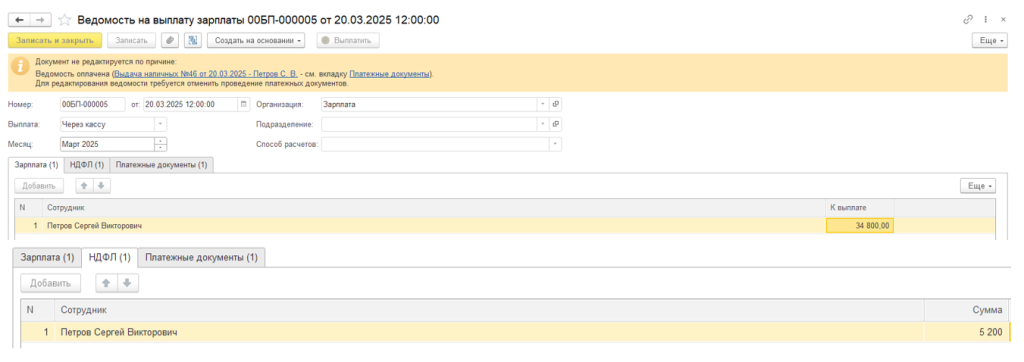Click the Выплатить button
The height and width of the screenshot is (362, 1024).
click(348, 41)
